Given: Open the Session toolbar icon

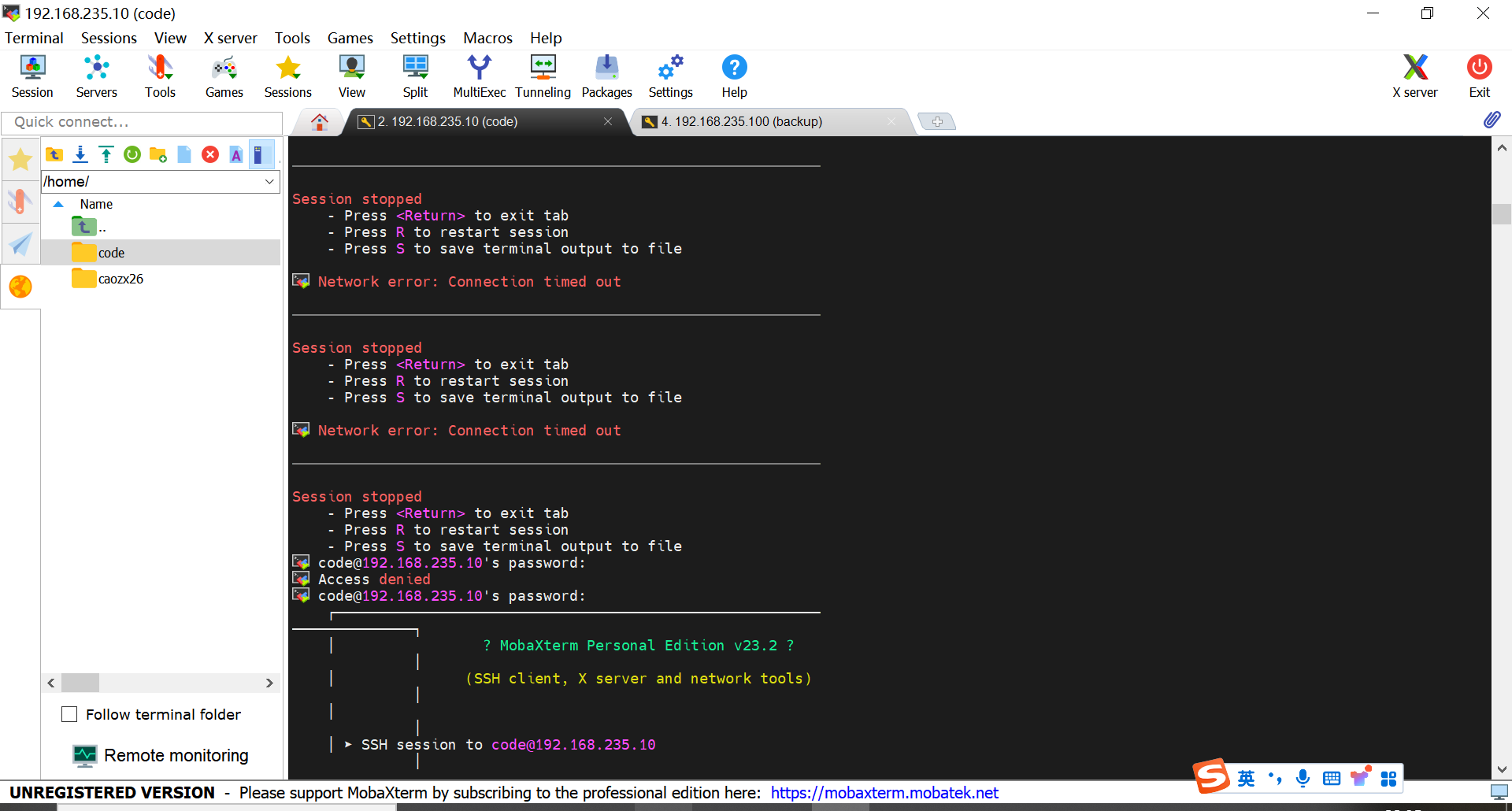Looking at the screenshot, I should [32, 76].
